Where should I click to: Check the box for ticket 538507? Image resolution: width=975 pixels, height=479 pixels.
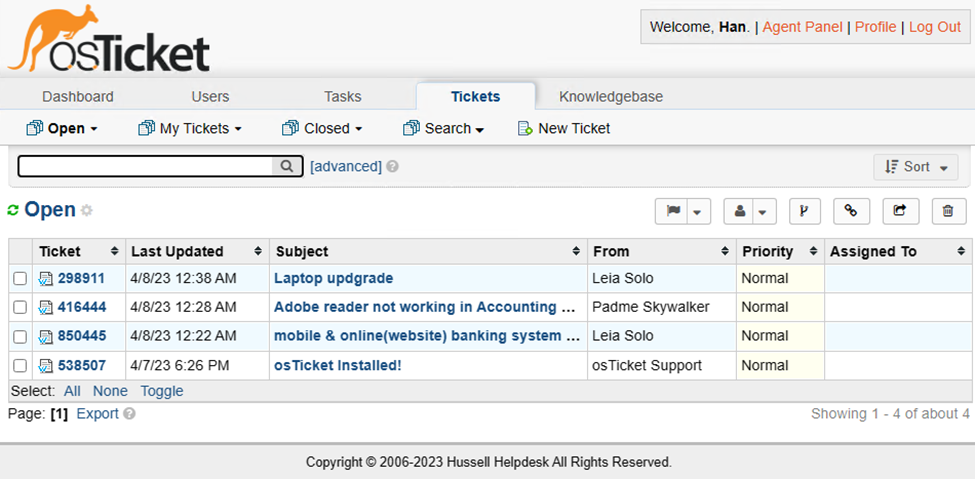click(x=20, y=366)
